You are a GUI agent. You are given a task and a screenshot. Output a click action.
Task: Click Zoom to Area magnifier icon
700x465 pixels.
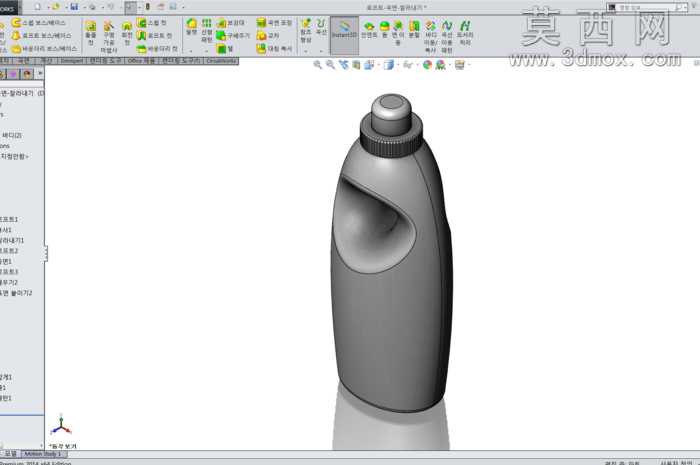coord(330,65)
